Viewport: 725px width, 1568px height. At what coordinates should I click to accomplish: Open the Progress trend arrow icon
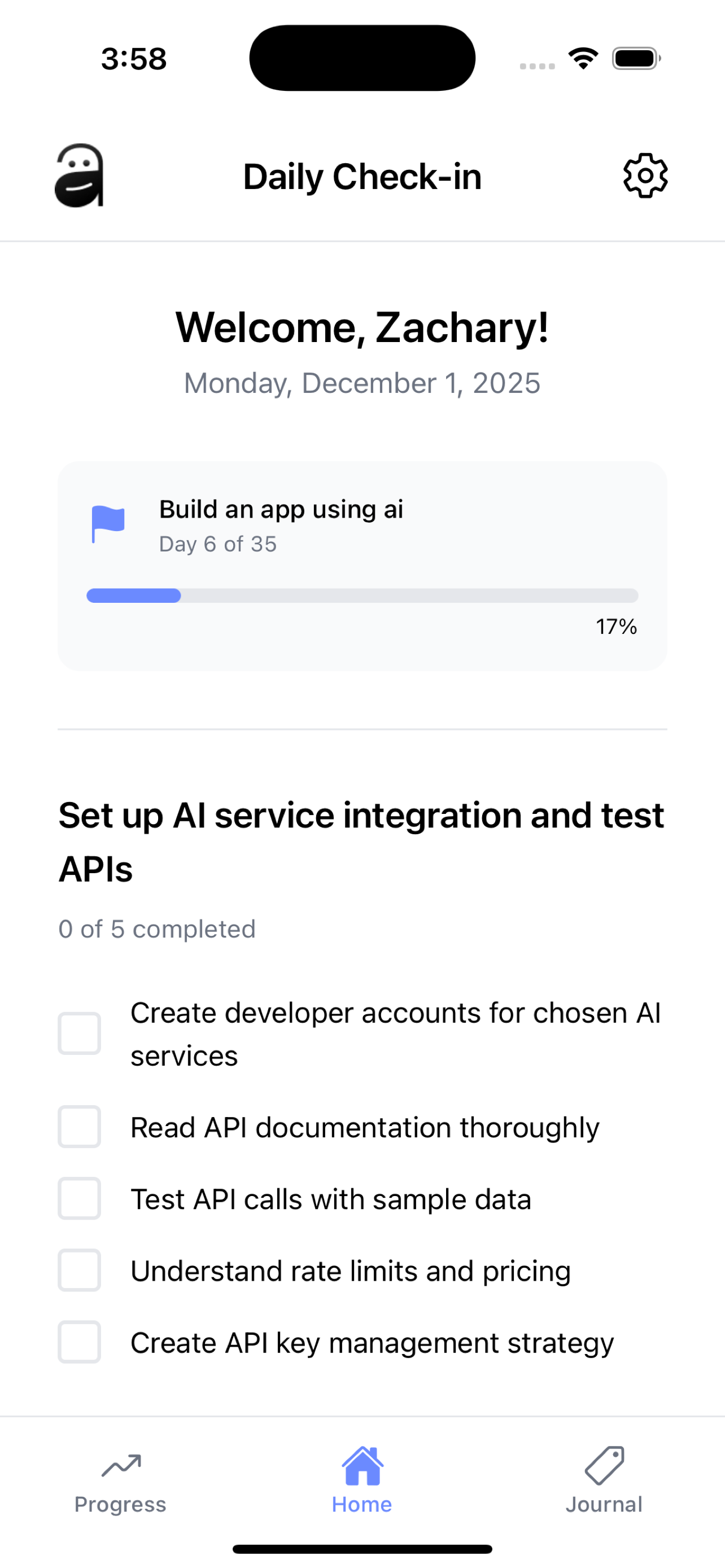coord(121,1466)
